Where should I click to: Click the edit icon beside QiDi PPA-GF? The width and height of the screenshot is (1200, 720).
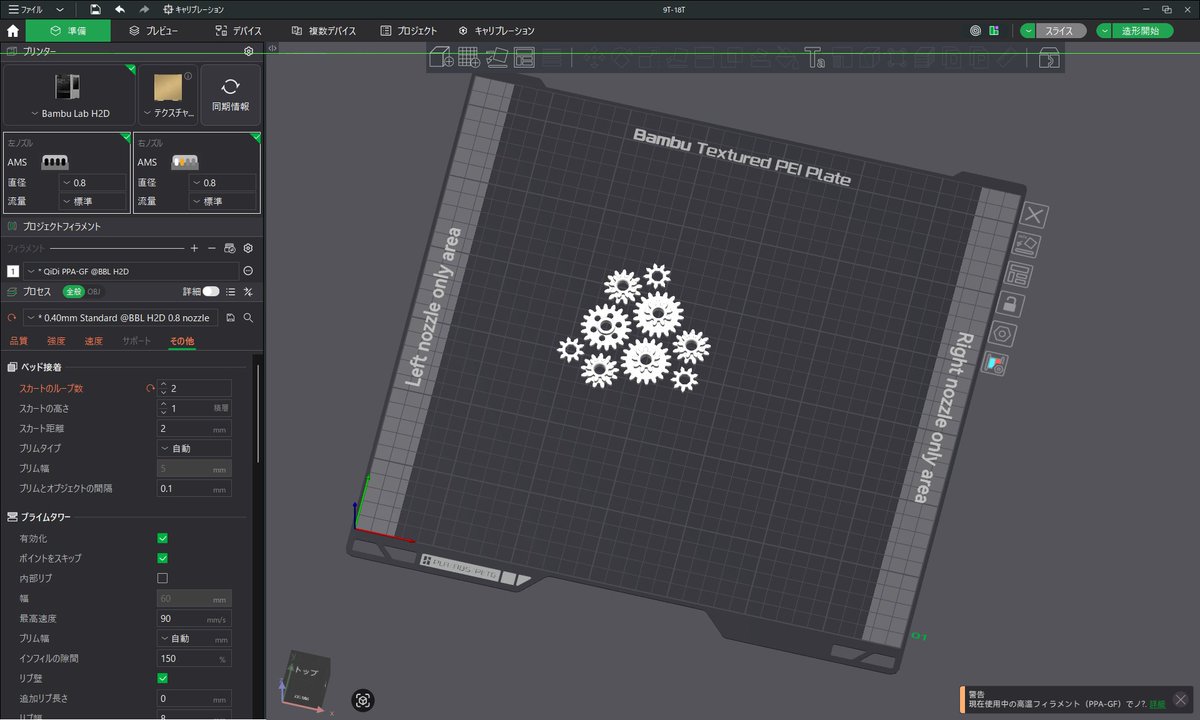pyautogui.click(x=248, y=271)
